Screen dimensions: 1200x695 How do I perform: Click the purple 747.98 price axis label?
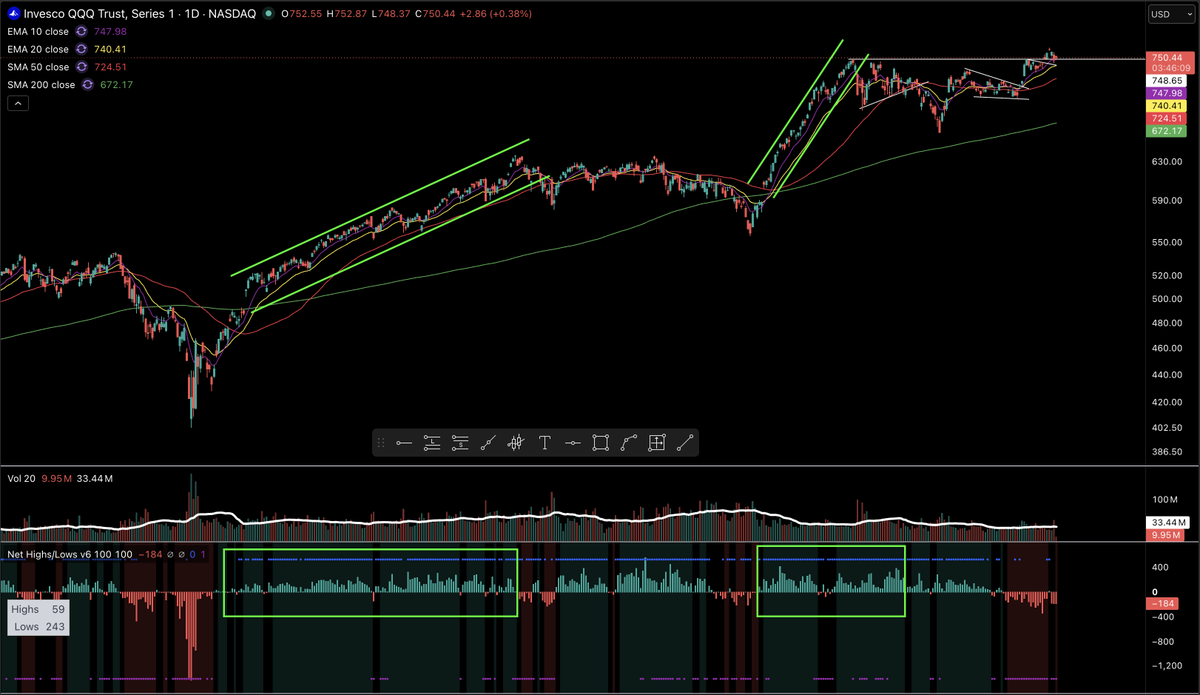tap(1167, 92)
